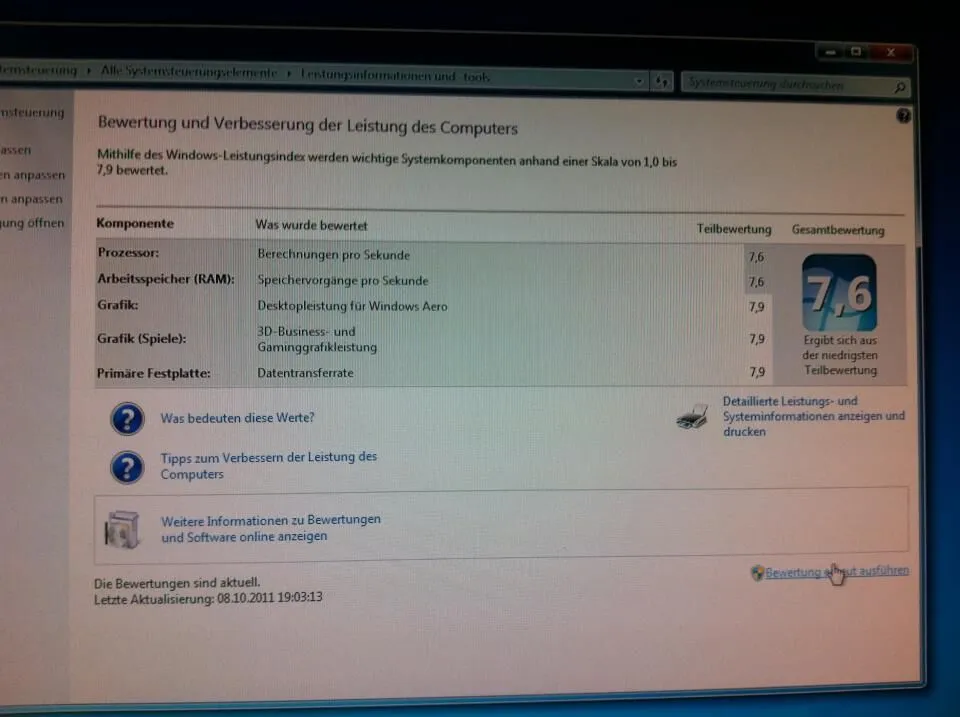Click 'Datentransferrate' text
Image resolution: width=960 pixels, height=717 pixels.
coord(305,373)
